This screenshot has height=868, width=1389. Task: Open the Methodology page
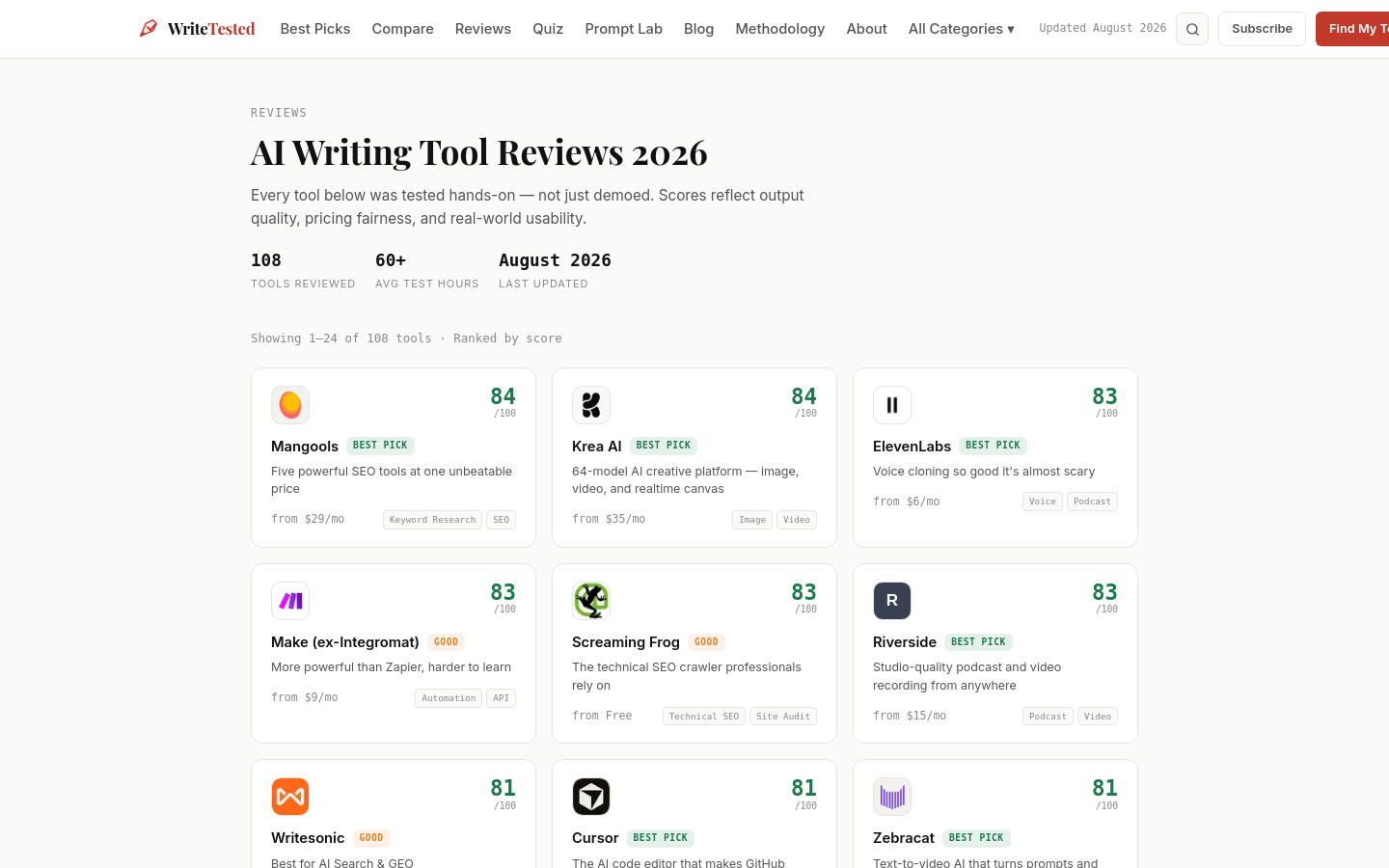780,29
